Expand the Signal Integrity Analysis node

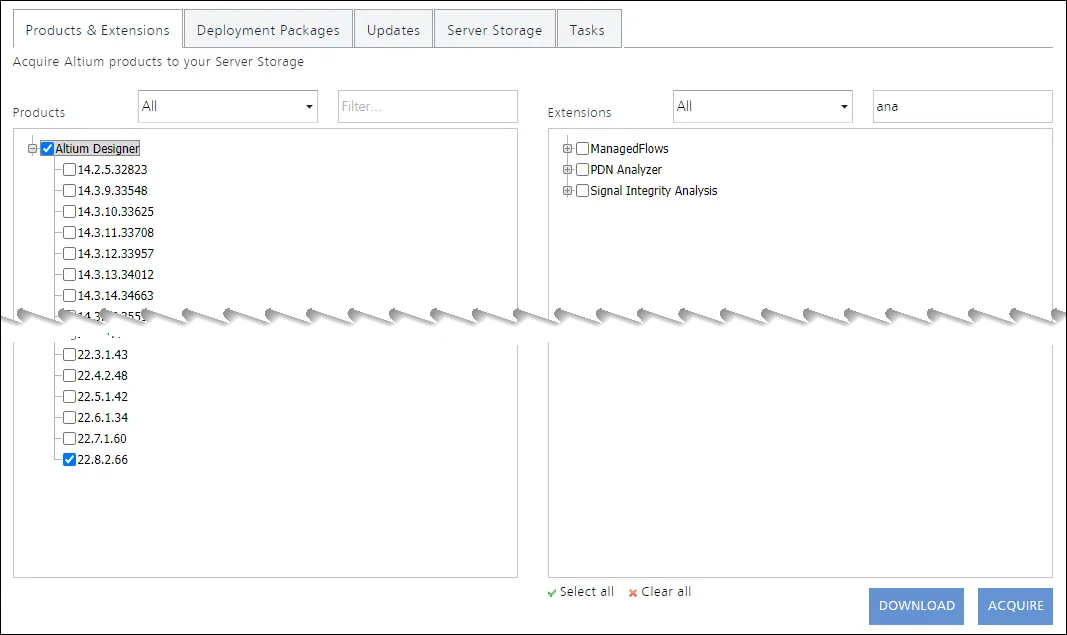[x=568, y=191]
